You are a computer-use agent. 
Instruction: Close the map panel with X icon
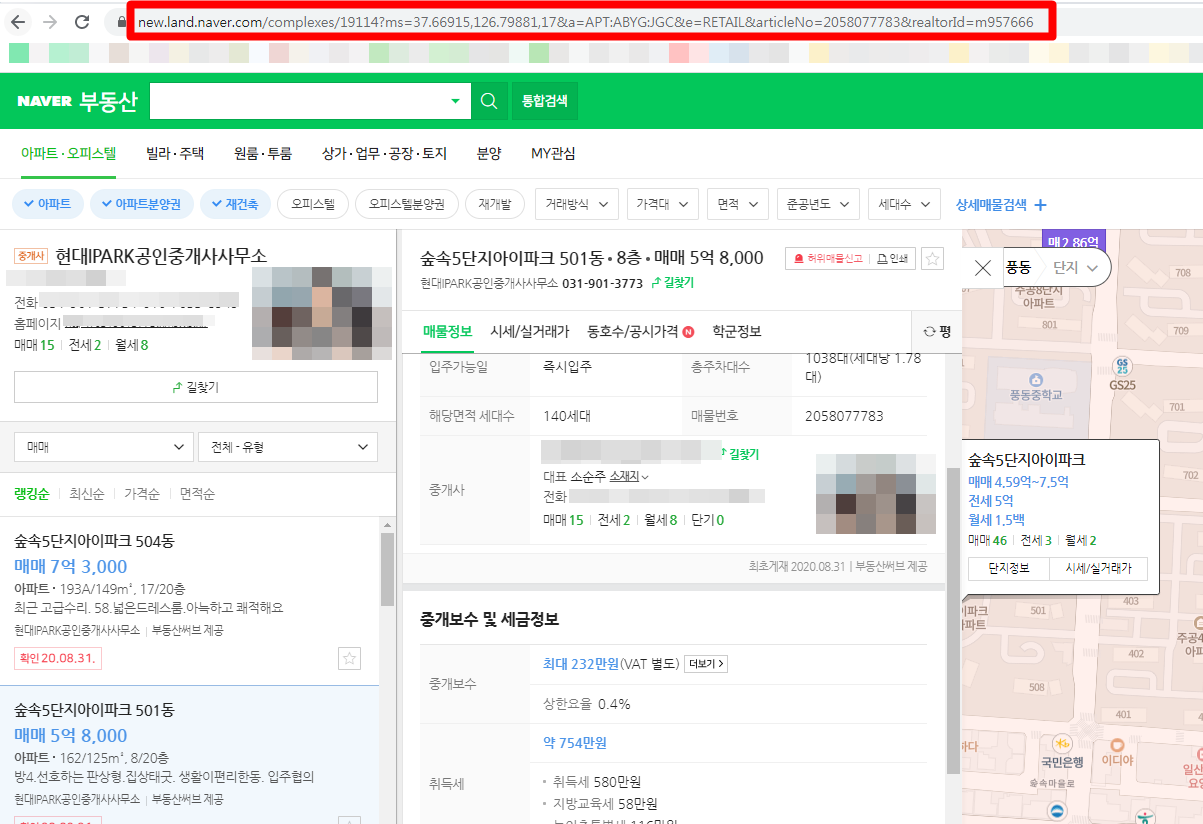983,268
